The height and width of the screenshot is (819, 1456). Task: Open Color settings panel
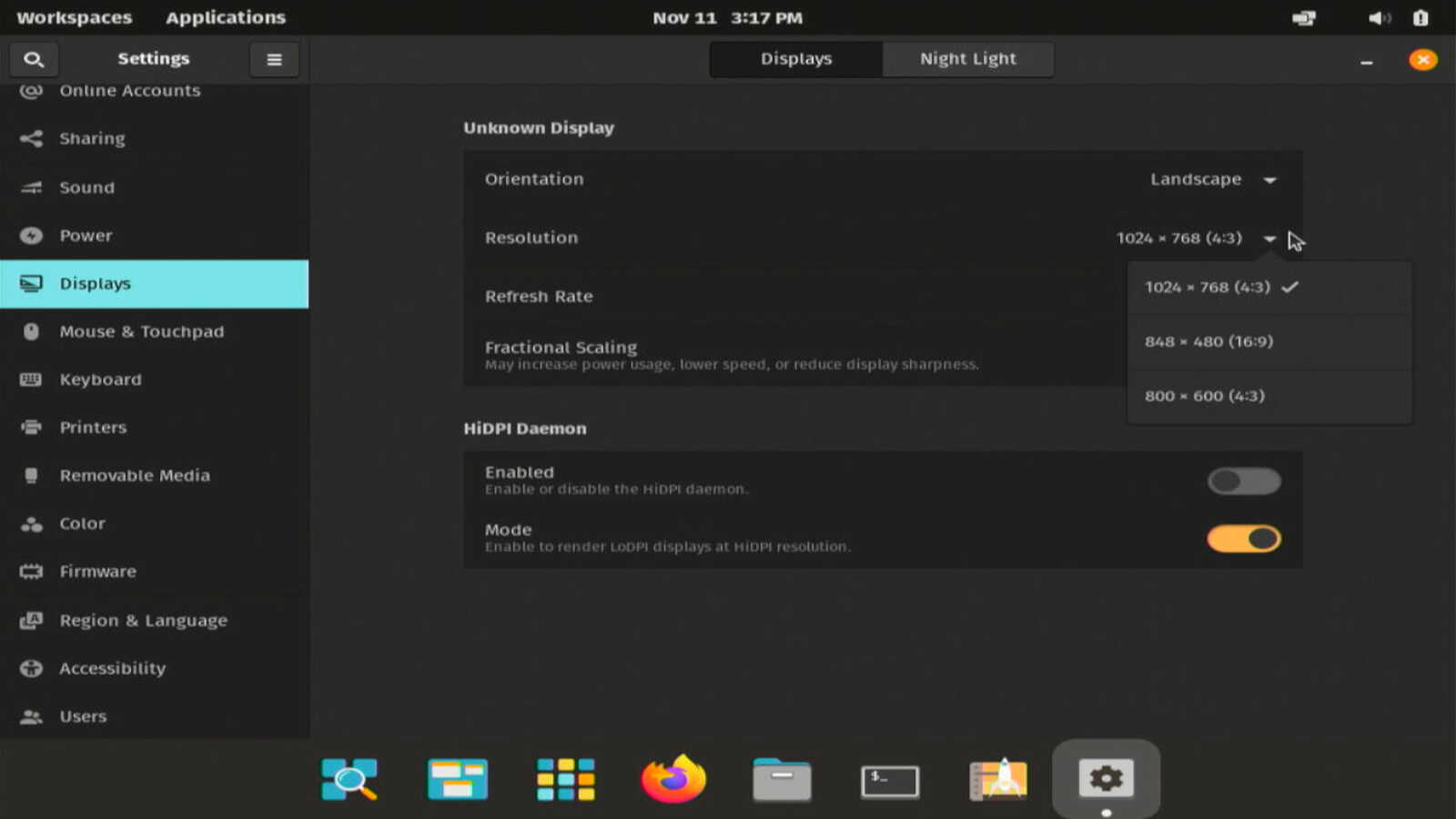click(155, 523)
